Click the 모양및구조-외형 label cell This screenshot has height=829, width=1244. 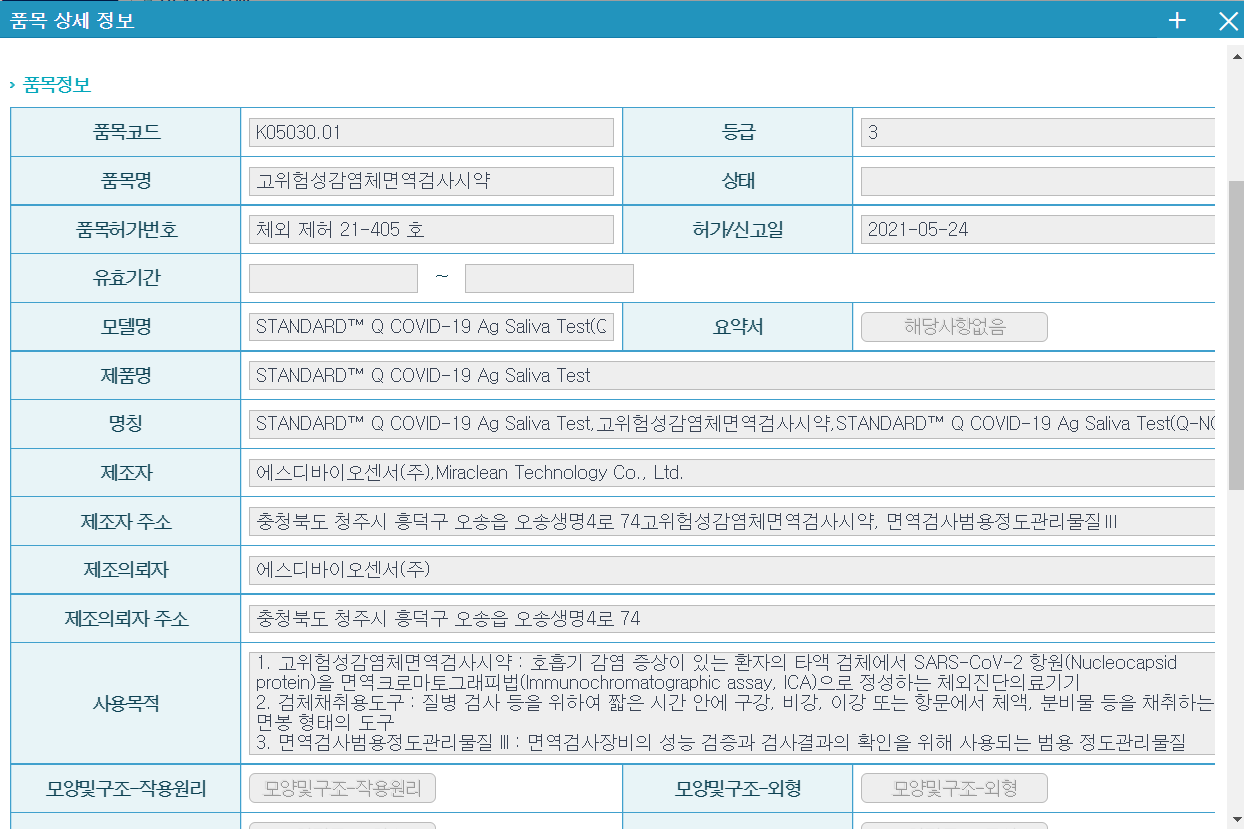point(739,789)
